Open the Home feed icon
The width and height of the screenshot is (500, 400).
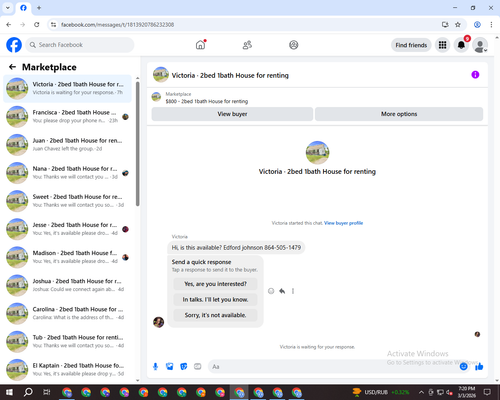click(200, 45)
